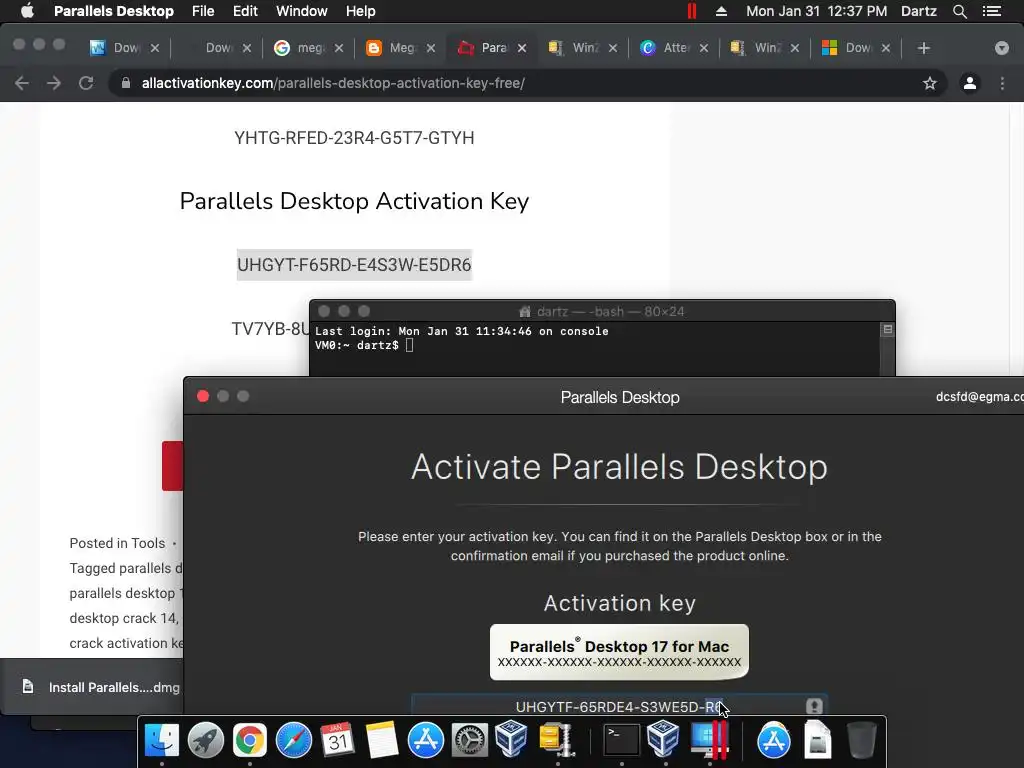Open Spotlight search magnifier

click(x=959, y=11)
